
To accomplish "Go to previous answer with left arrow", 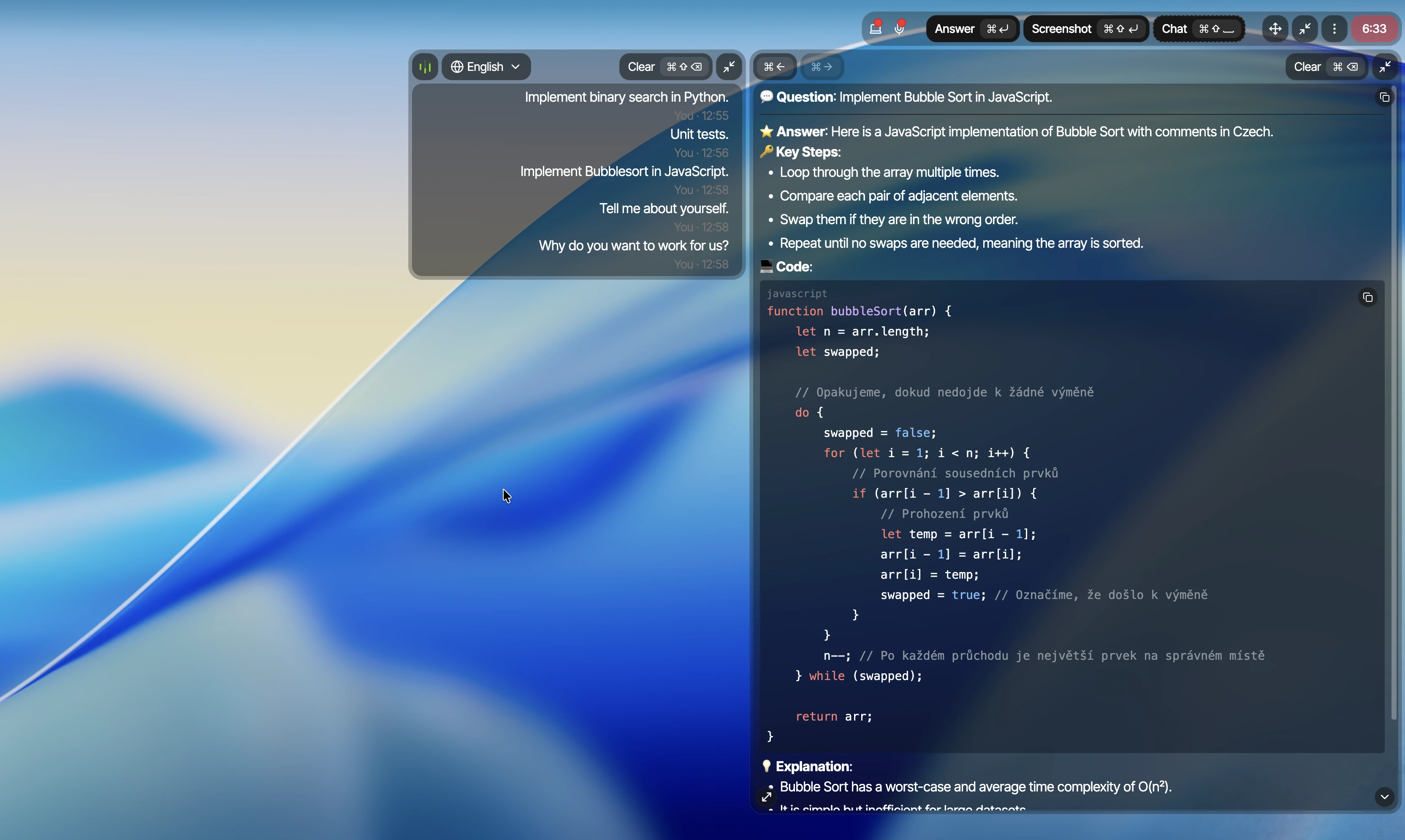I will click(x=774, y=67).
